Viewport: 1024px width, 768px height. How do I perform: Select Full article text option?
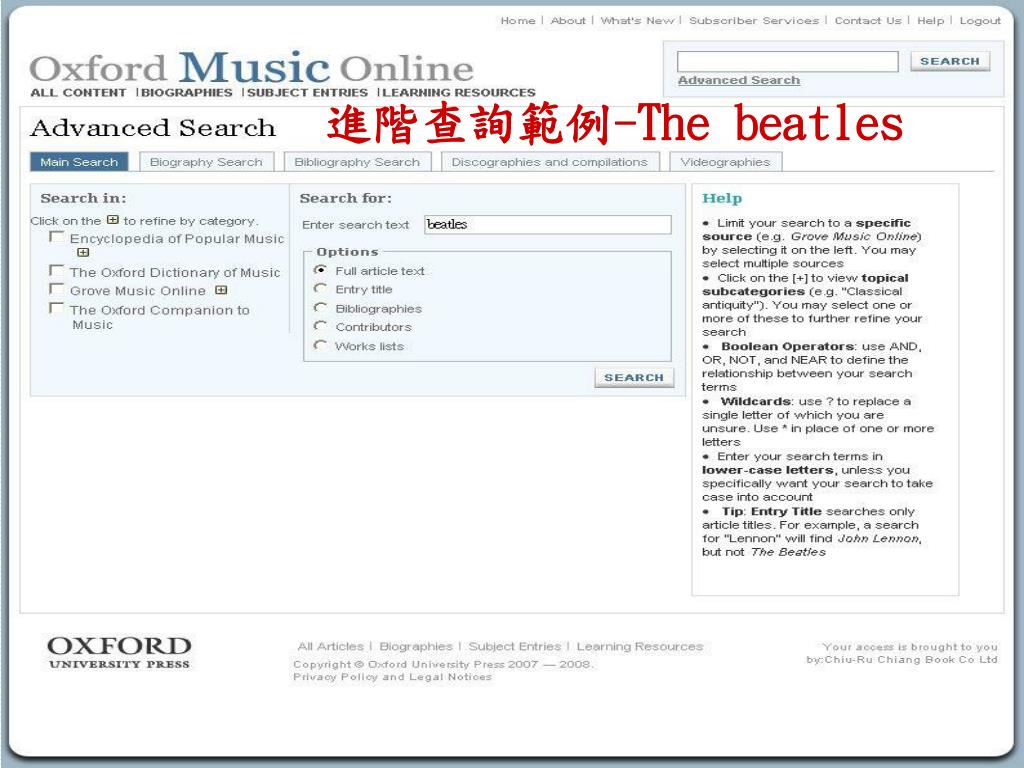[x=320, y=270]
